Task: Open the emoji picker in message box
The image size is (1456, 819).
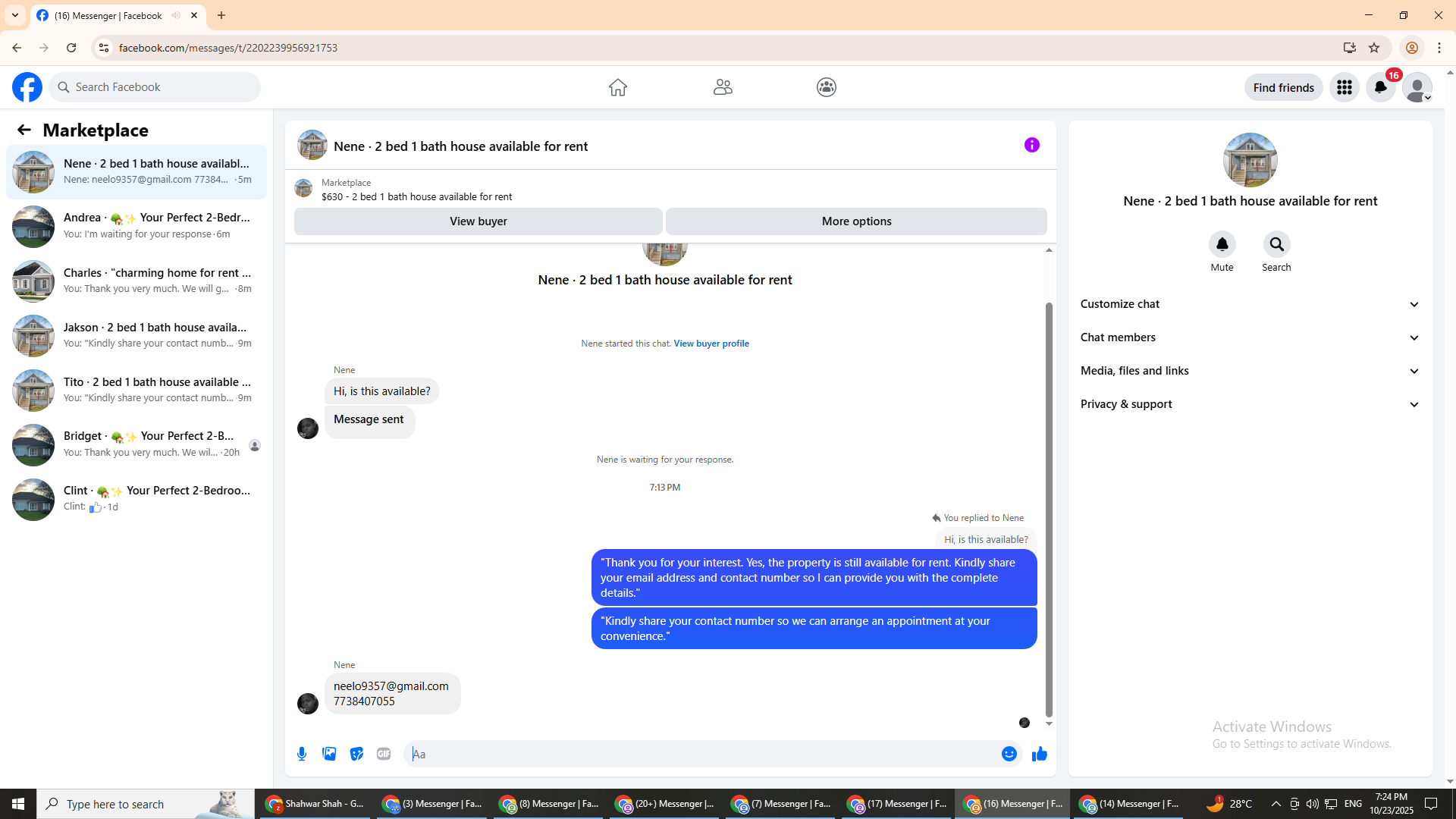Action: click(1009, 754)
